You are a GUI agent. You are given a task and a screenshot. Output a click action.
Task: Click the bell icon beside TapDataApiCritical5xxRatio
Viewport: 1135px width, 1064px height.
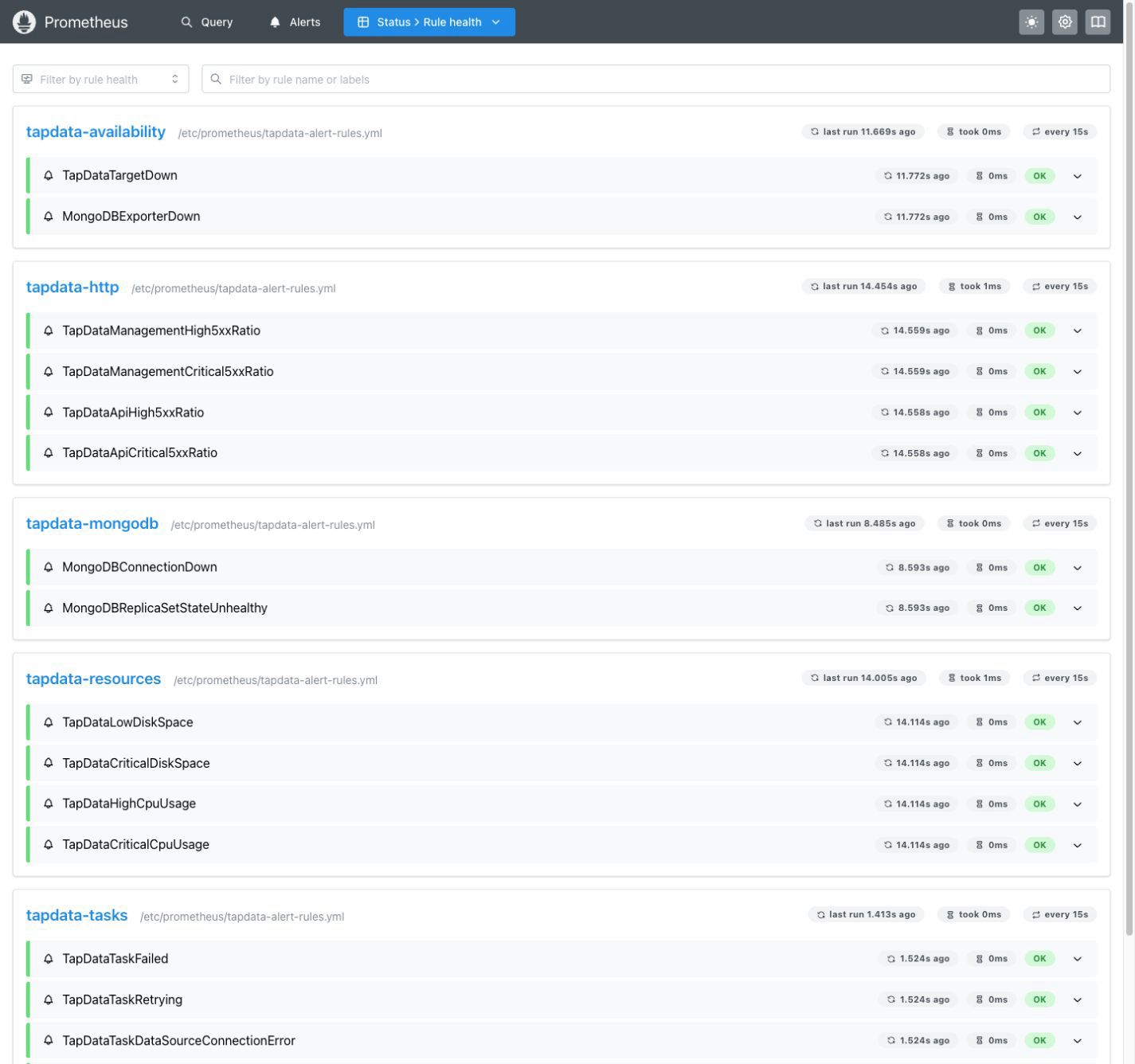tap(49, 453)
